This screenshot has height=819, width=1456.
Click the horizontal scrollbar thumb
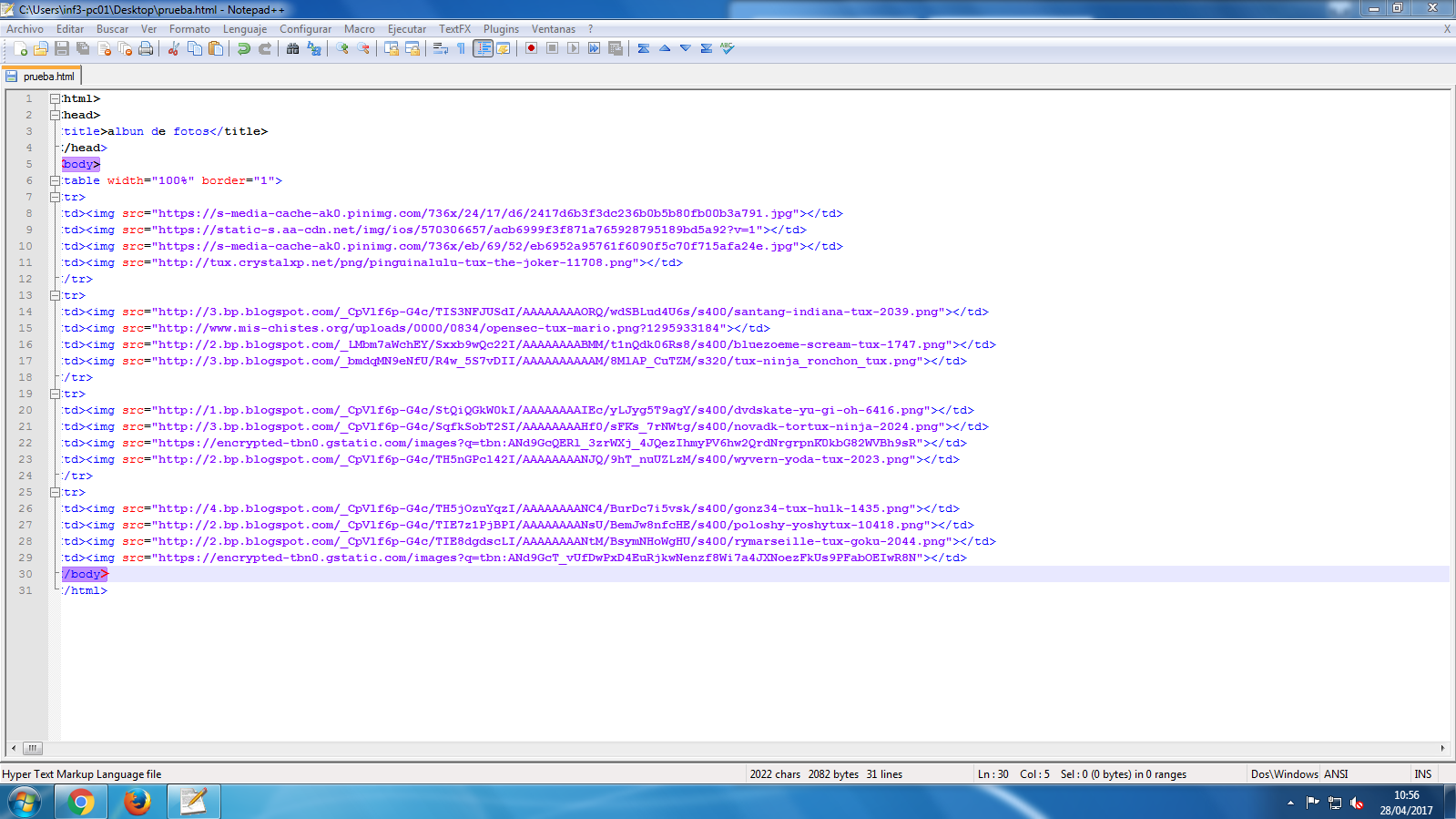(x=32, y=748)
